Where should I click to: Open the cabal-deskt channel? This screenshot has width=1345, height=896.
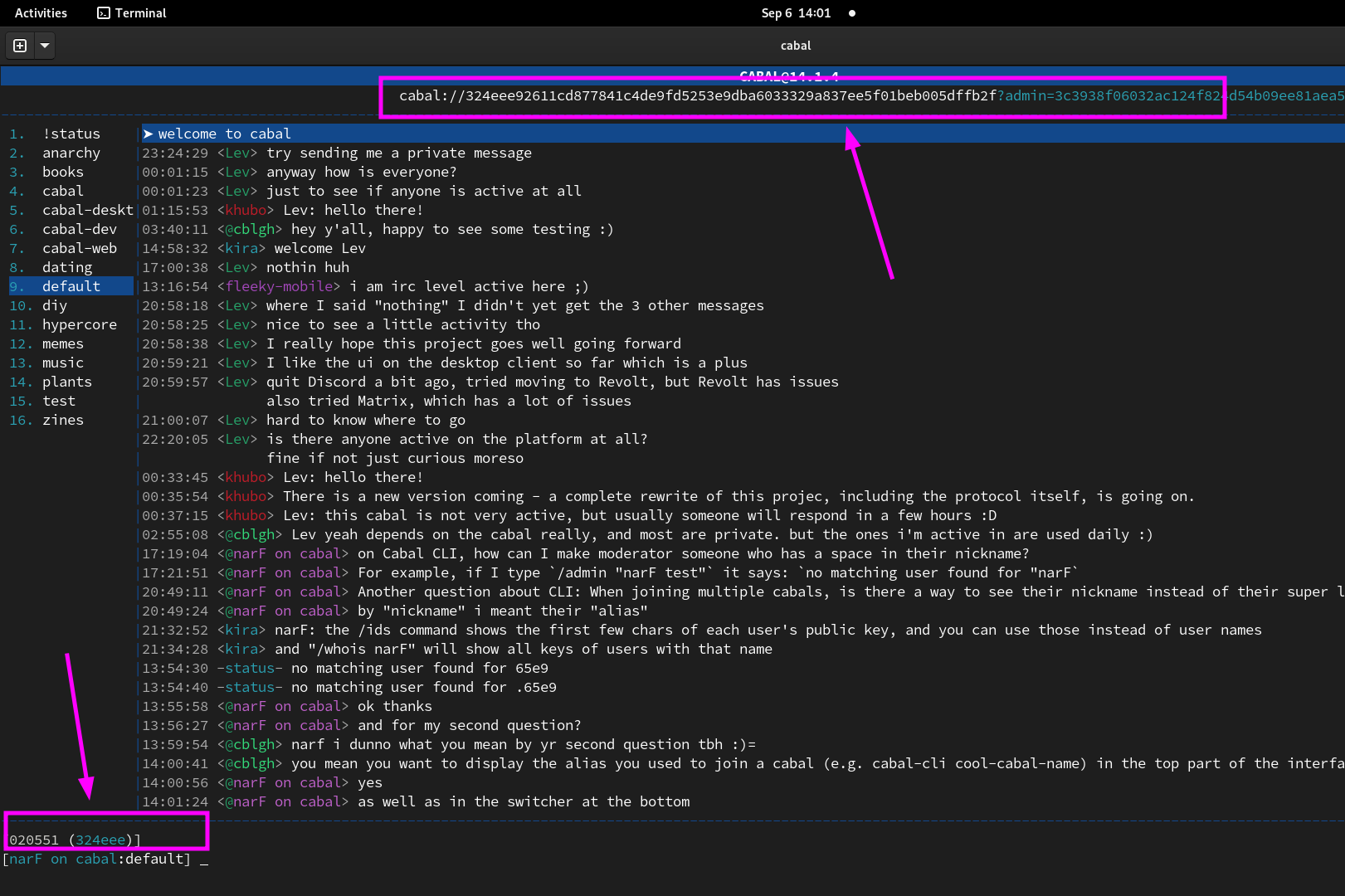[x=71, y=210]
